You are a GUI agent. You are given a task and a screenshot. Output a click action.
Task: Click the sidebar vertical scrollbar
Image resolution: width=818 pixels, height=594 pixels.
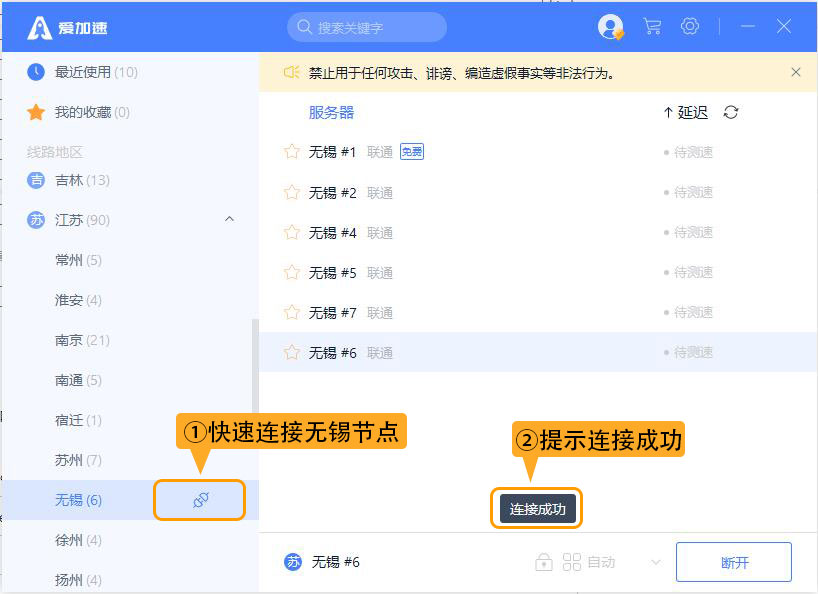point(255,368)
